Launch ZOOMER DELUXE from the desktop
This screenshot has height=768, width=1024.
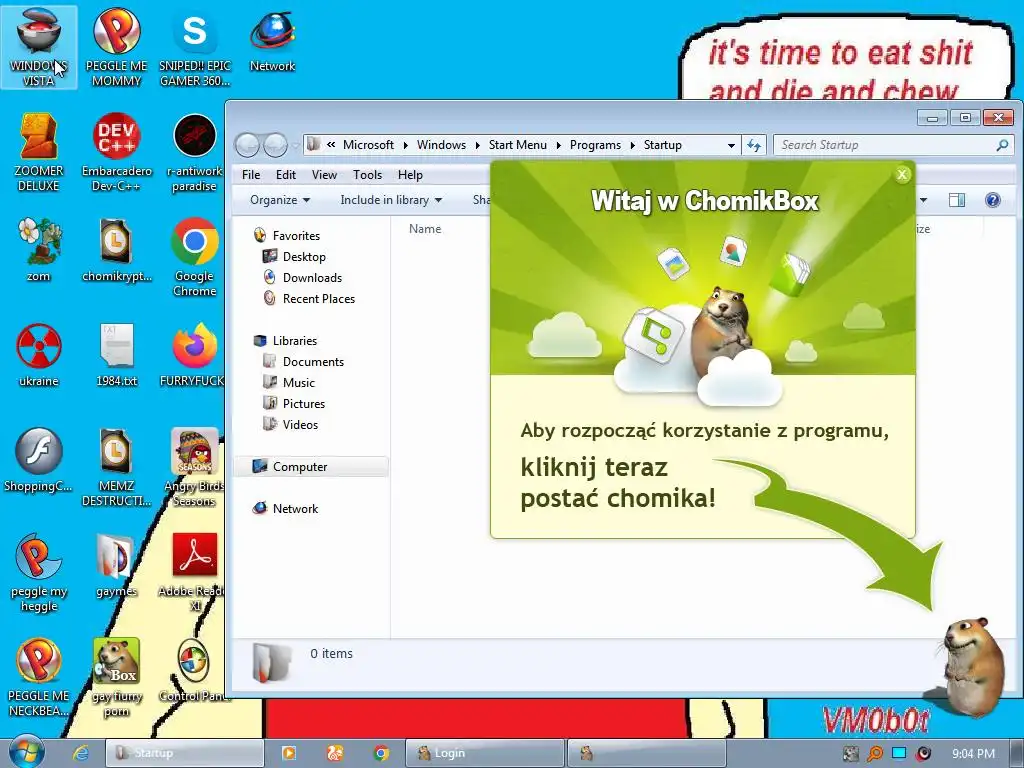point(39,152)
